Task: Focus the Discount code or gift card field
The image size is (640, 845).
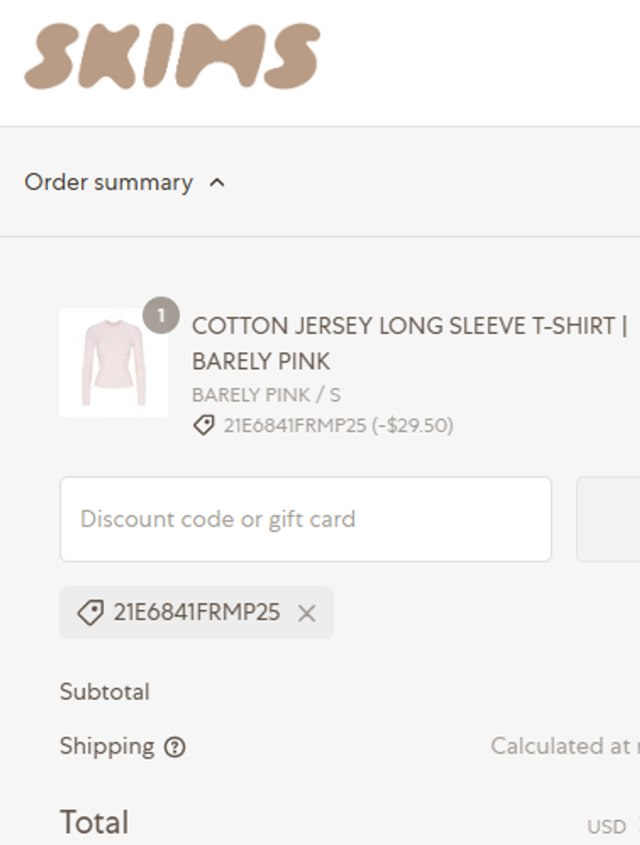Action: (x=305, y=519)
